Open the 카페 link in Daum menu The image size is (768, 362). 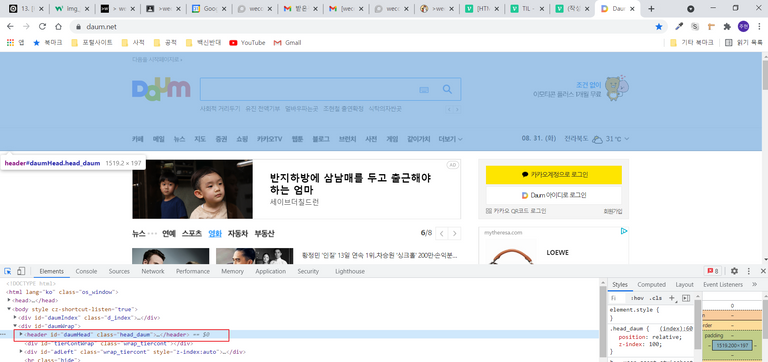pos(138,139)
